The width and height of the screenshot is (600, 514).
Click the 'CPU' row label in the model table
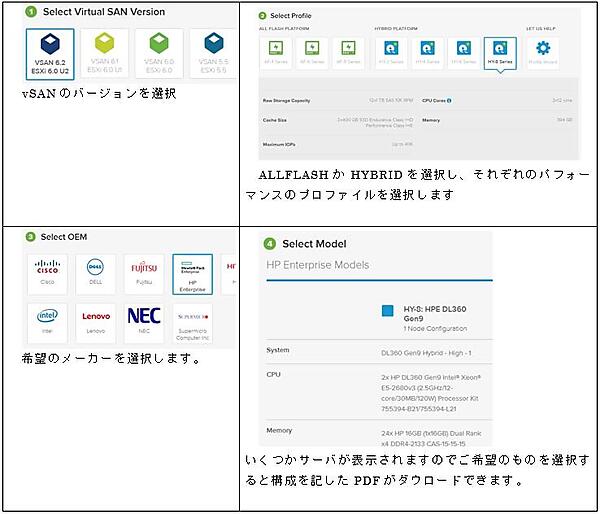[273, 374]
